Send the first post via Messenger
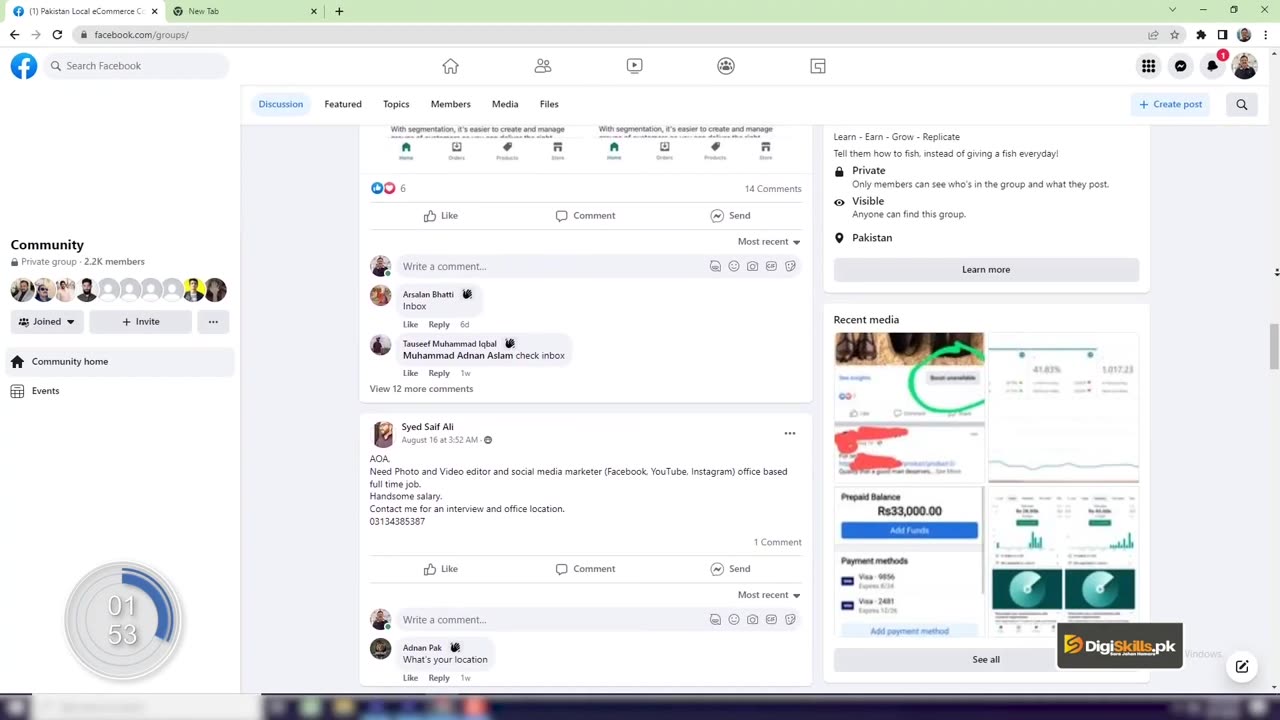This screenshot has height=720, width=1280. coord(730,216)
